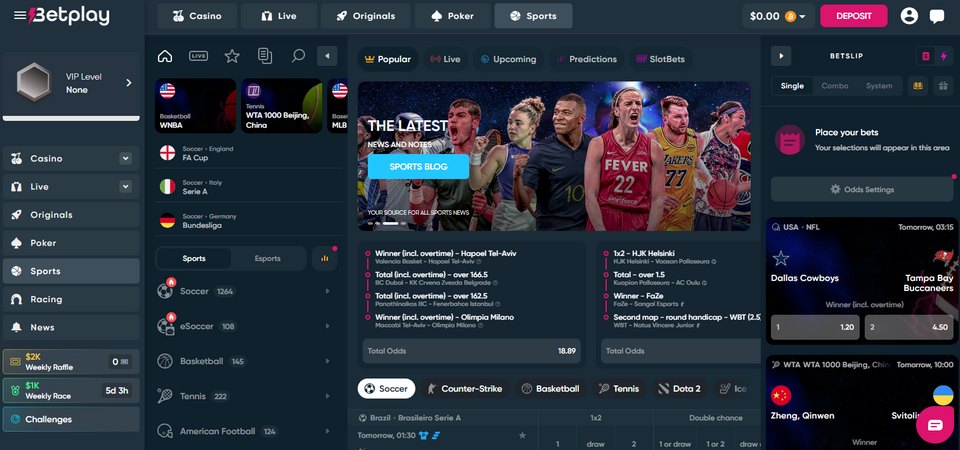
Task: Switch to the Upcoming tab
Action: coord(508,59)
